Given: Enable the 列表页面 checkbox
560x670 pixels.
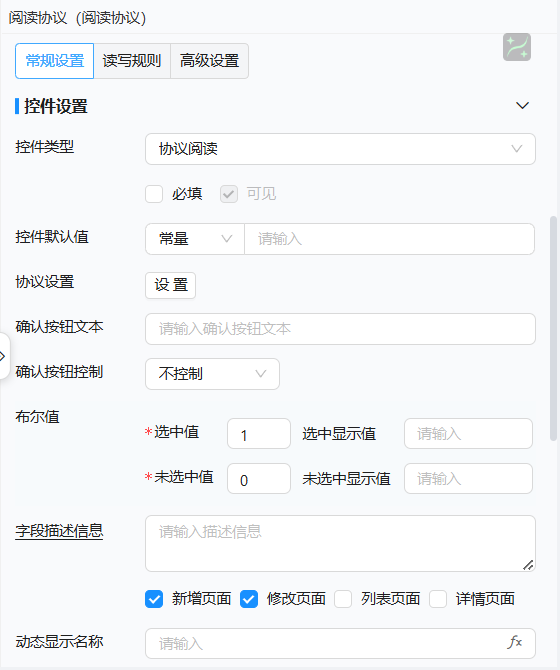Looking at the screenshot, I should point(343,599).
